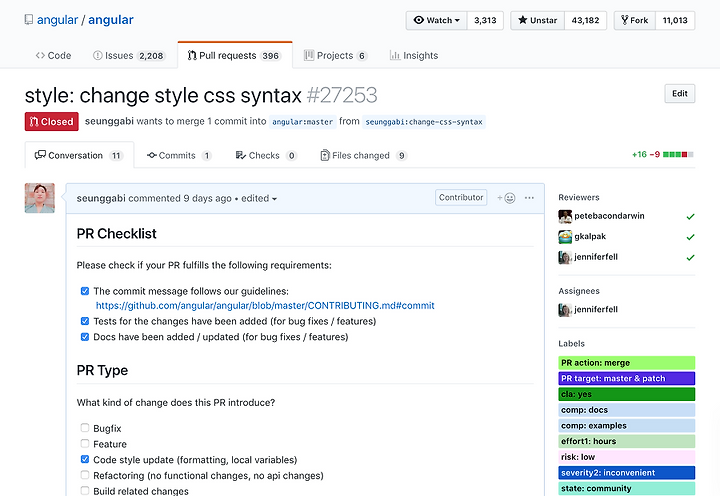The image size is (720, 496).
Task: Click the angular repository name link
Action: [x=111, y=20]
